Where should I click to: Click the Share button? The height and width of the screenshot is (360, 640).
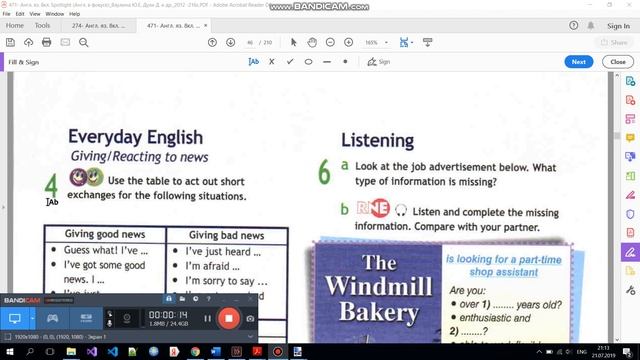[614, 42]
